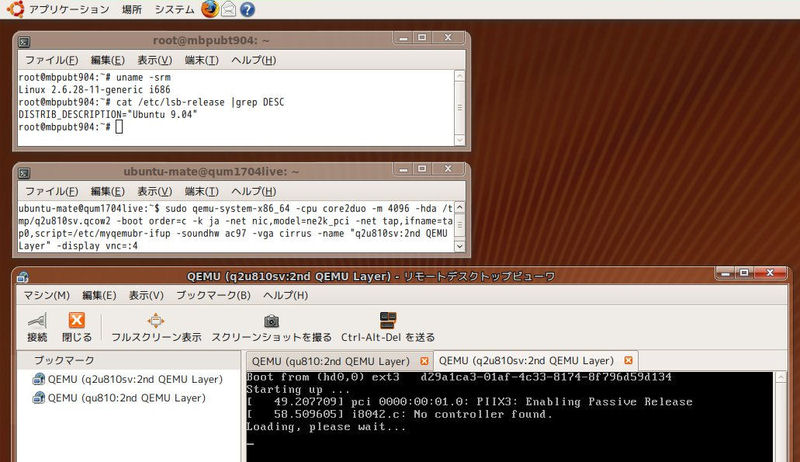The image size is (800, 462).
Task: Open ヘルプ menu in root@mbpubt904 terminal
Action: [x=254, y=60]
